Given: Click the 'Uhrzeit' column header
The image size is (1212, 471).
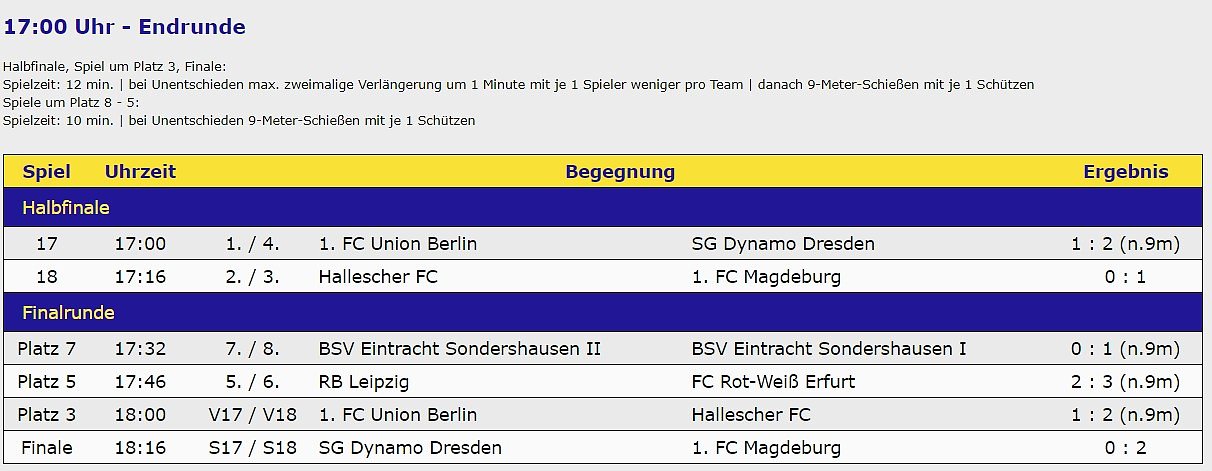Looking at the screenshot, I should [140, 172].
